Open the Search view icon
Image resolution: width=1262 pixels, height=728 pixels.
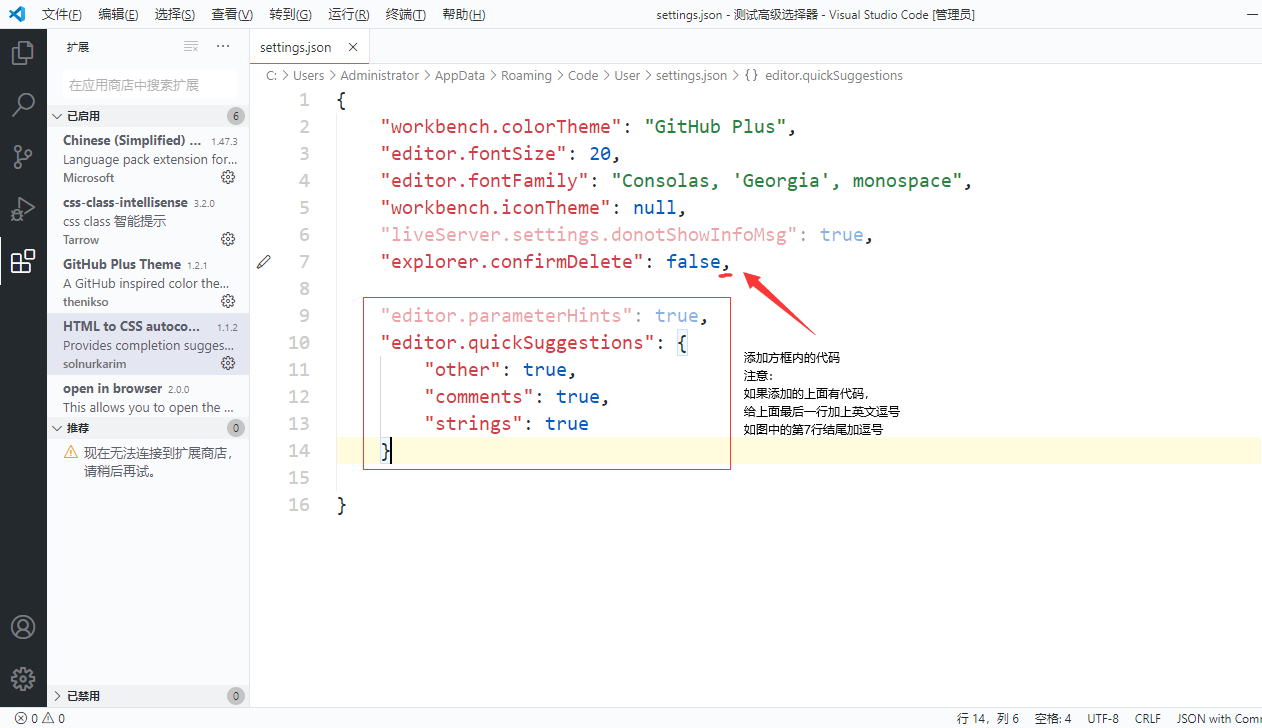[x=23, y=105]
